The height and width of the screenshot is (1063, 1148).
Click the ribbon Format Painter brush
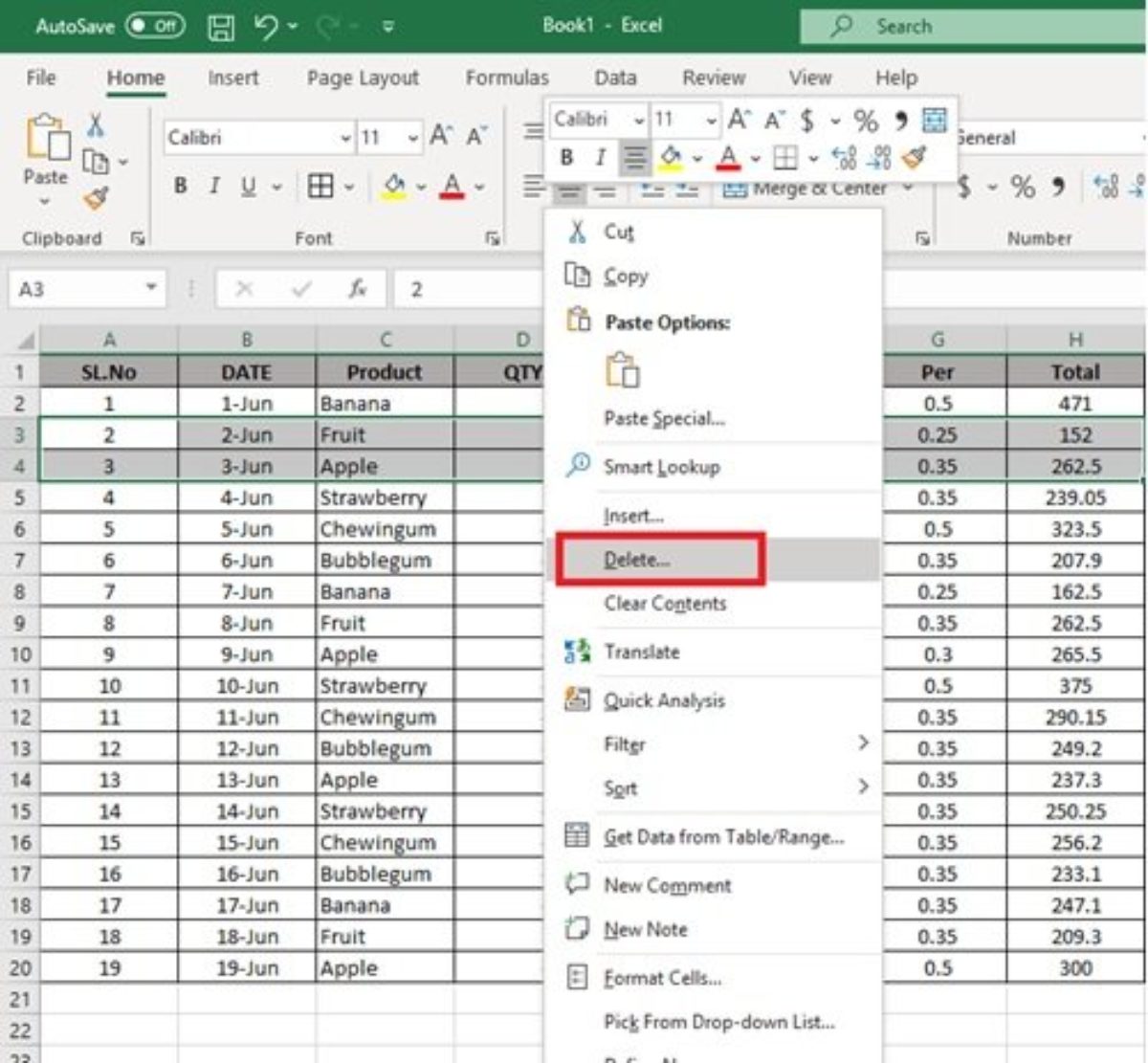pyautogui.click(x=96, y=198)
